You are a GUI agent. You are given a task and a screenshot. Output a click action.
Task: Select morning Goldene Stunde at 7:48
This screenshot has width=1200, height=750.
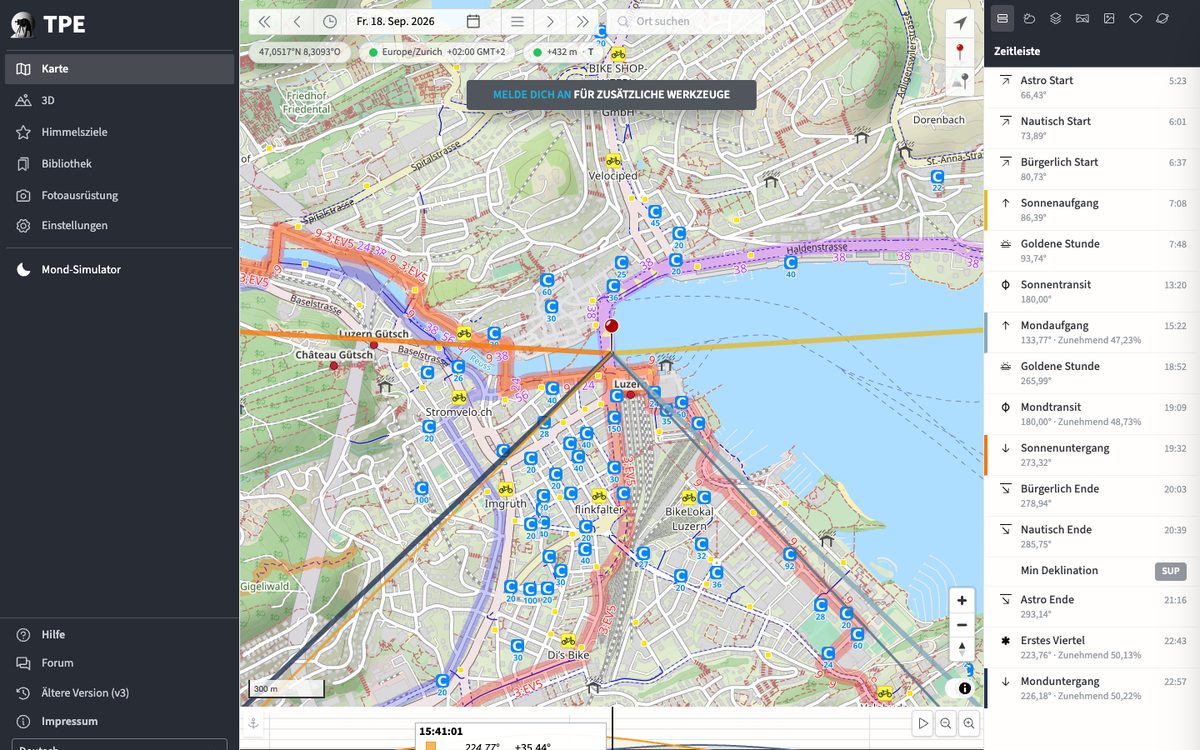(1092, 252)
